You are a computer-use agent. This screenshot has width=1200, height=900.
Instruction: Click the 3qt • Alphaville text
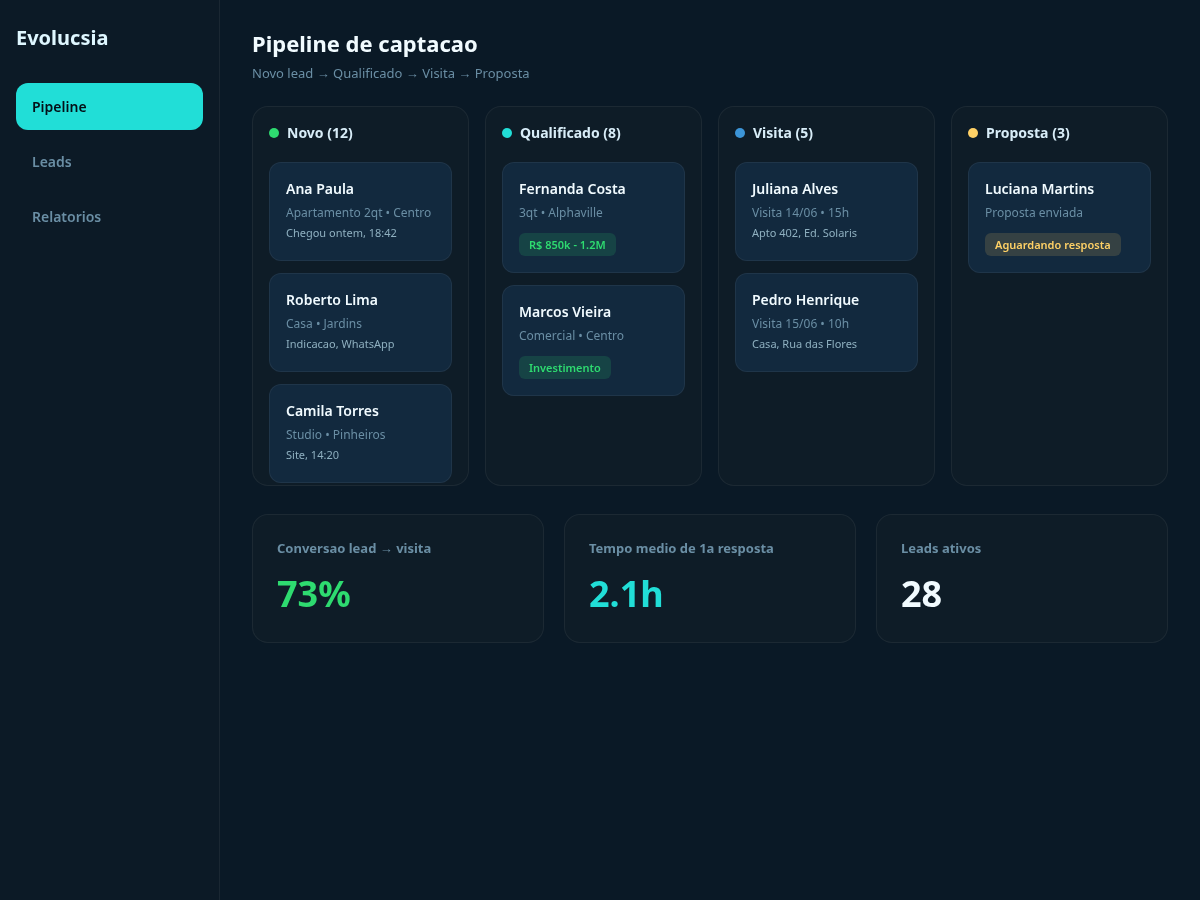coord(561,213)
